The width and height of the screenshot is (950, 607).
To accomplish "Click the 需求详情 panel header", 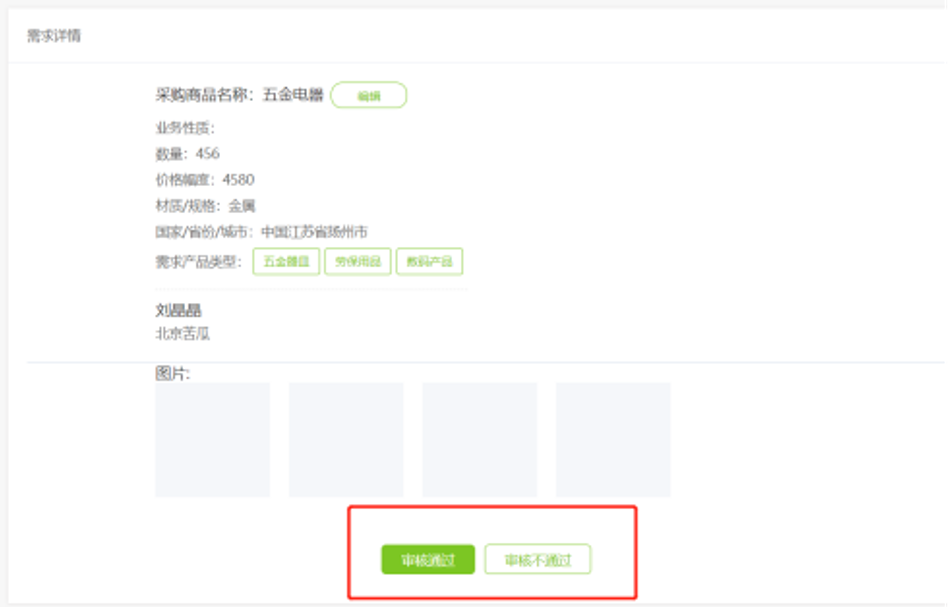I will click(54, 36).
